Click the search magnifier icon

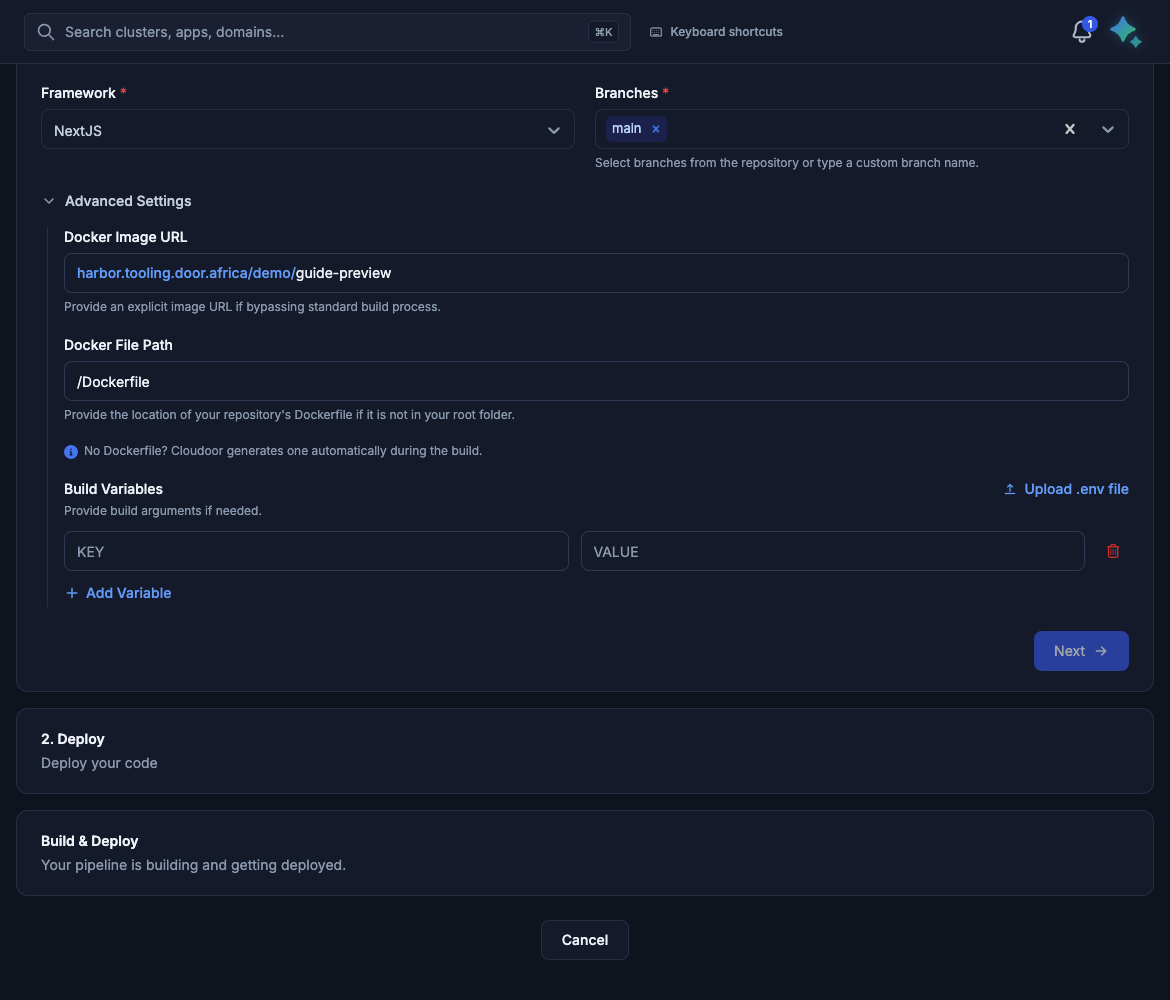(46, 32)
